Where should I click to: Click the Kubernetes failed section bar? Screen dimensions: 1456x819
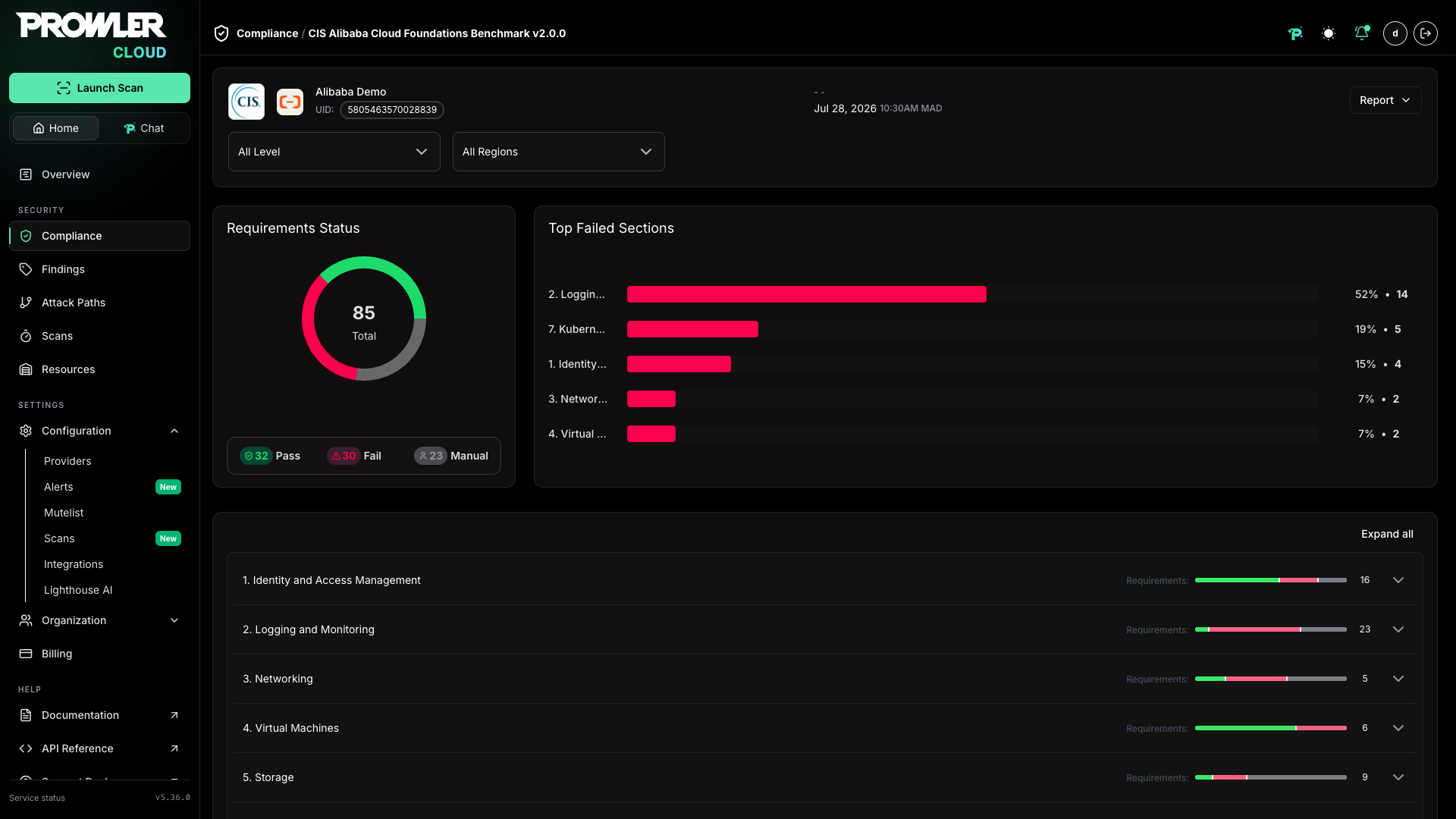click(692, 329)
